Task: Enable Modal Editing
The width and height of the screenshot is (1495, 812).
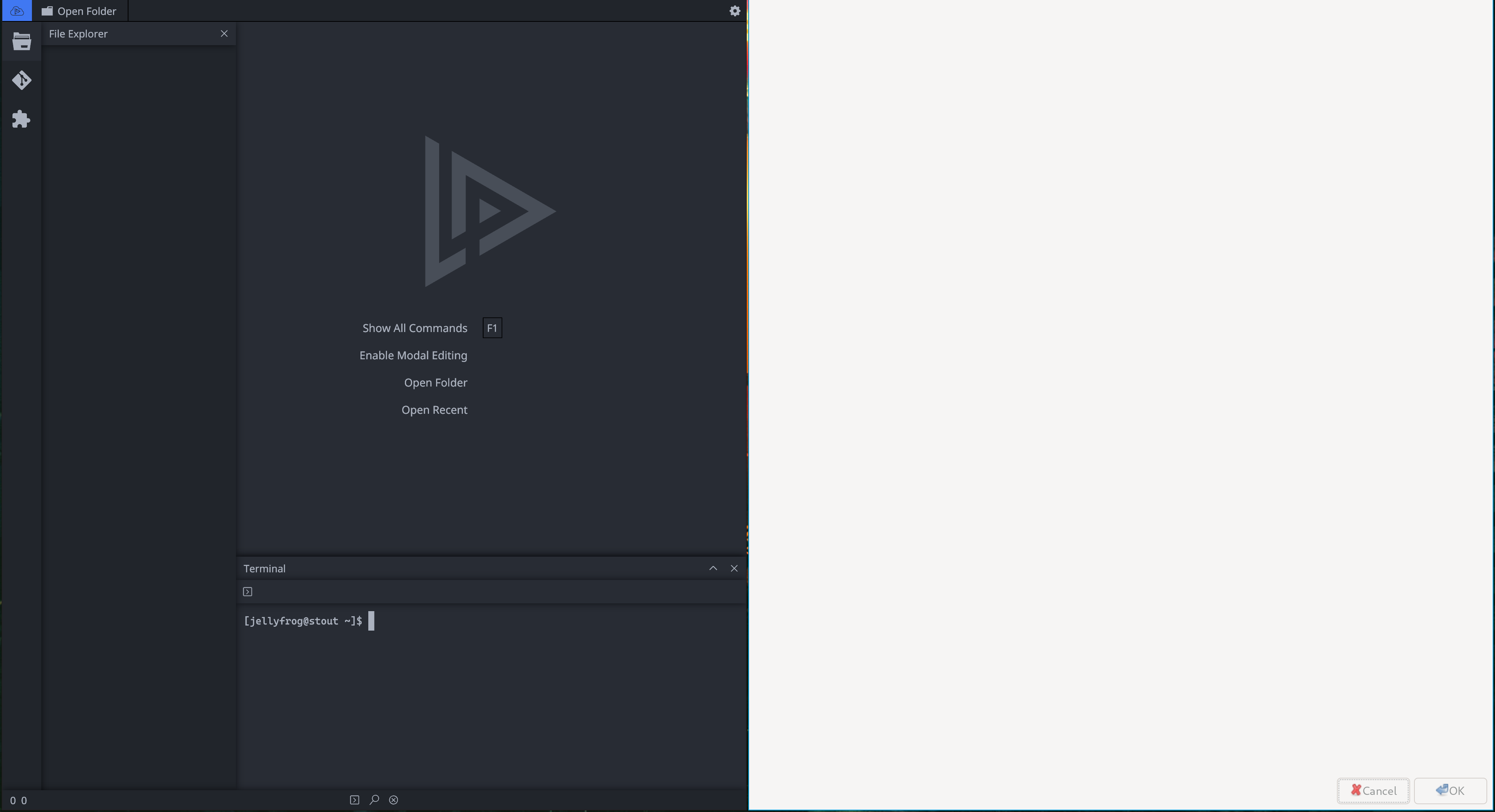Action: click(x=413, y=355)
